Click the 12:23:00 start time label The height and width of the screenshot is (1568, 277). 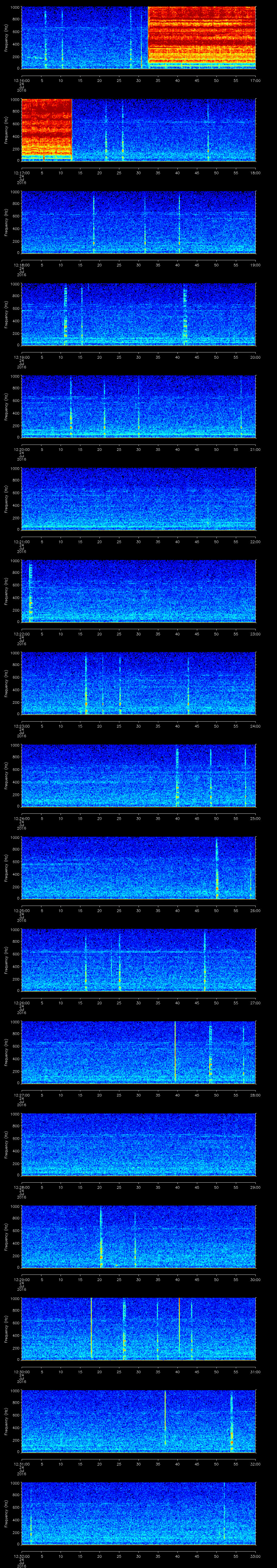(x=21, y=726)
